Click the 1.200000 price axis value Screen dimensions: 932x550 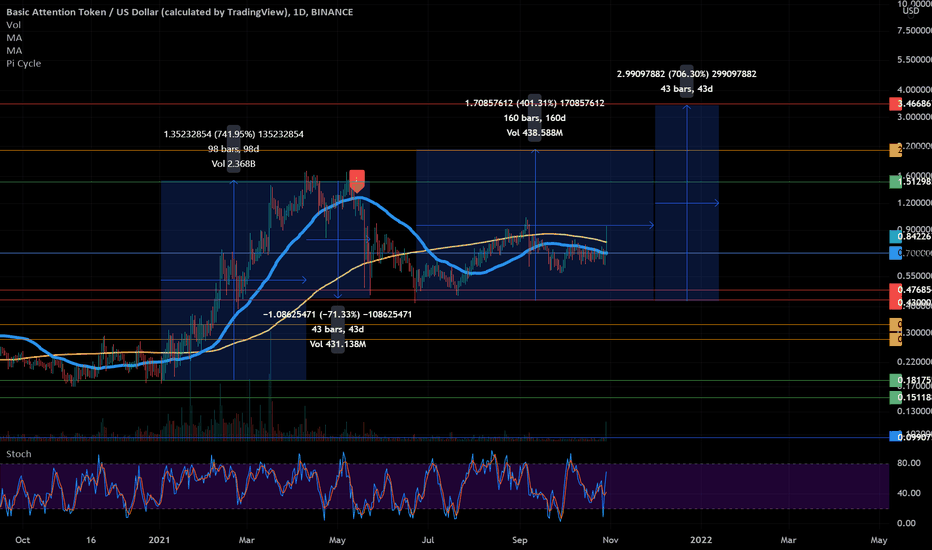tap(914, 203)
